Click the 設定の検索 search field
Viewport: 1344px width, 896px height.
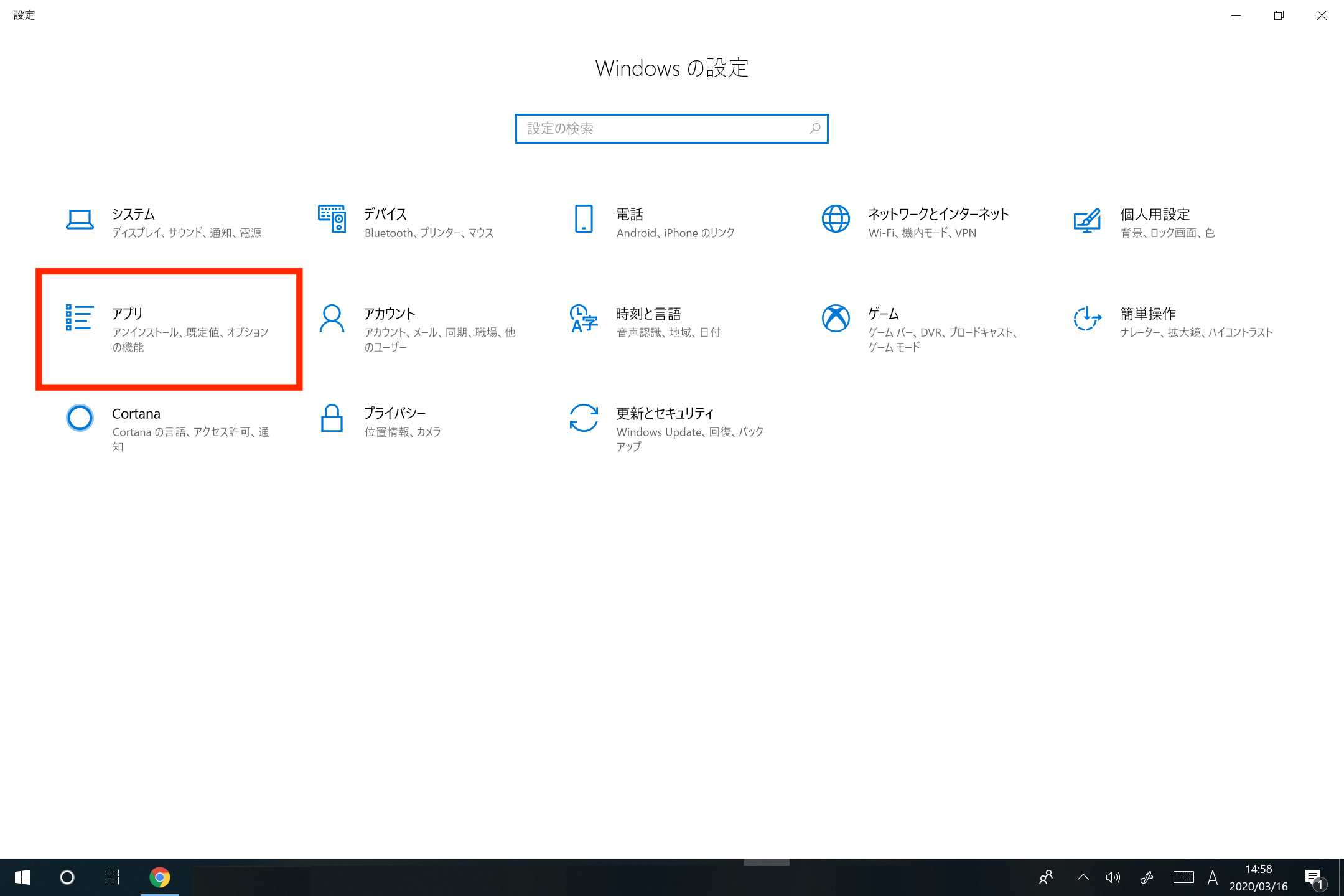[x=660, y=129]
